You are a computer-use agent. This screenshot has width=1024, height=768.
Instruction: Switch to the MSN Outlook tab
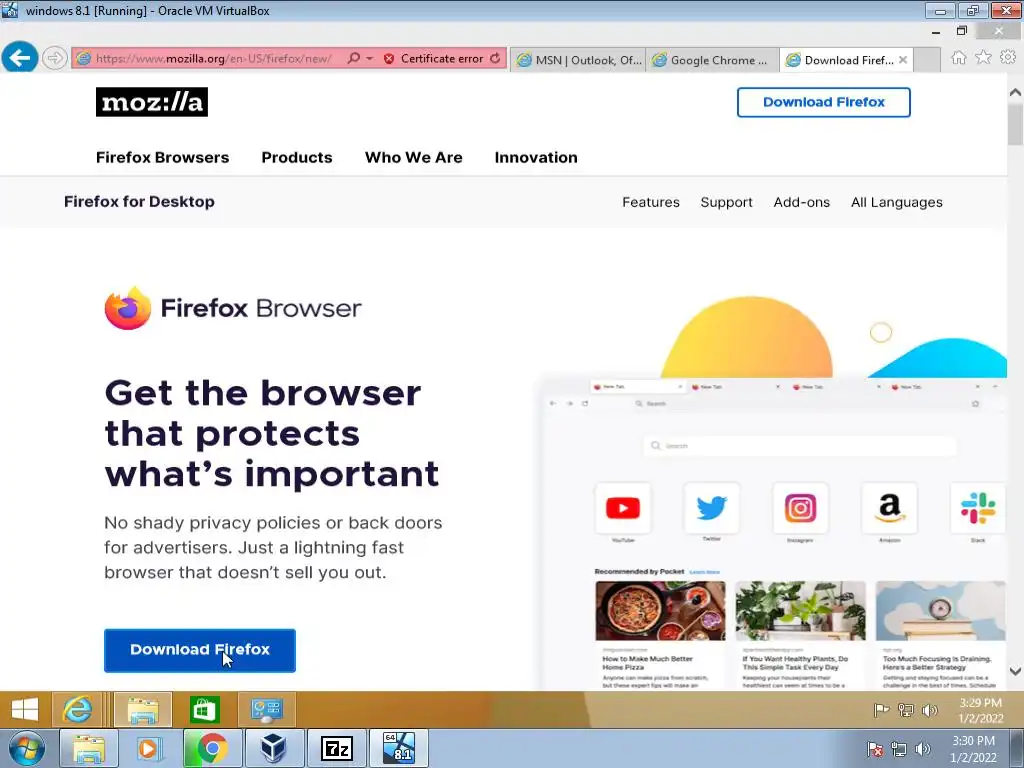[x=579, y=60]
